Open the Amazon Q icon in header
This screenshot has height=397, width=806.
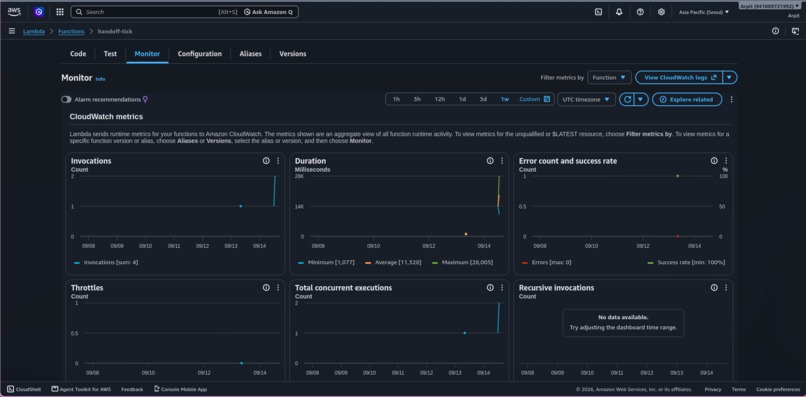pyautogui.click(x=39, y=11)
